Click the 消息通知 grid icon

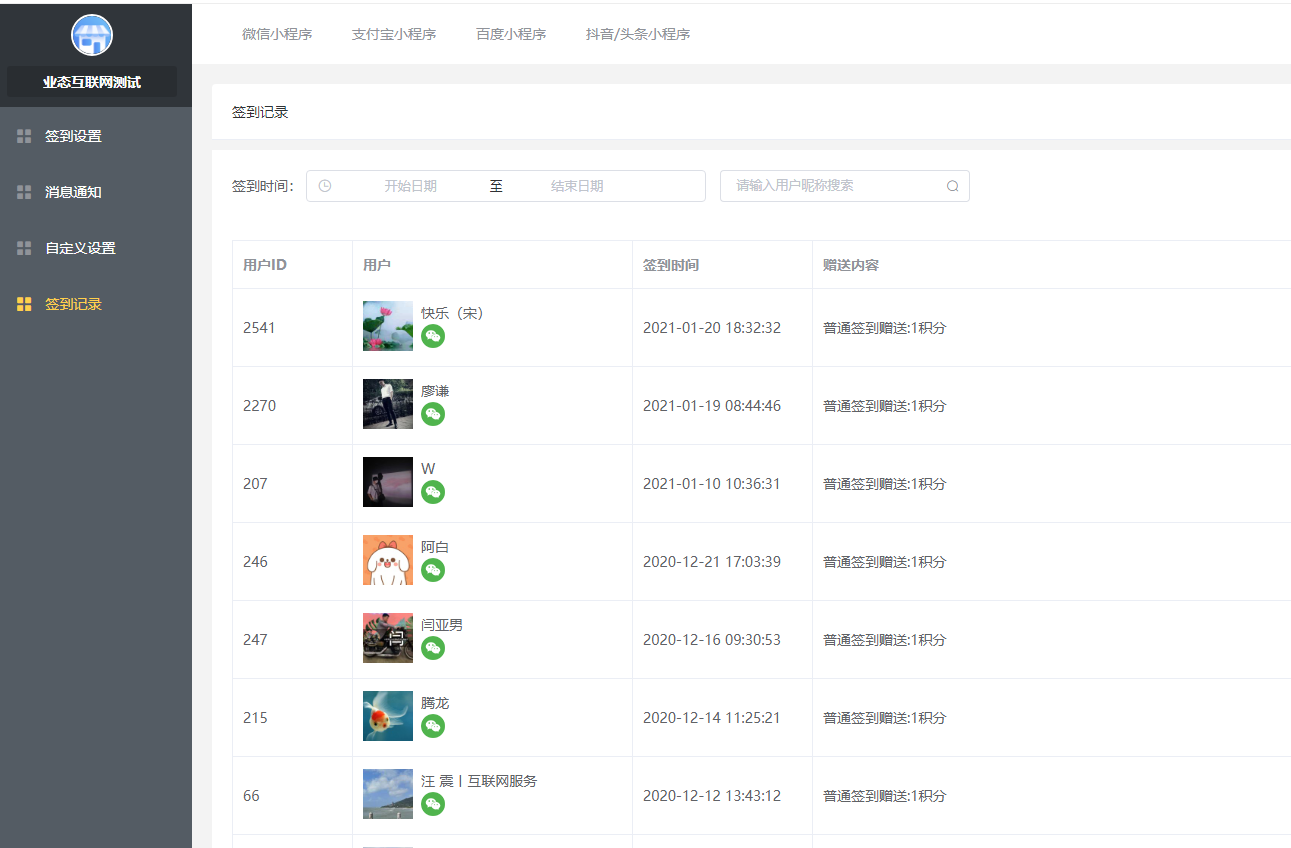coord(24,192)
